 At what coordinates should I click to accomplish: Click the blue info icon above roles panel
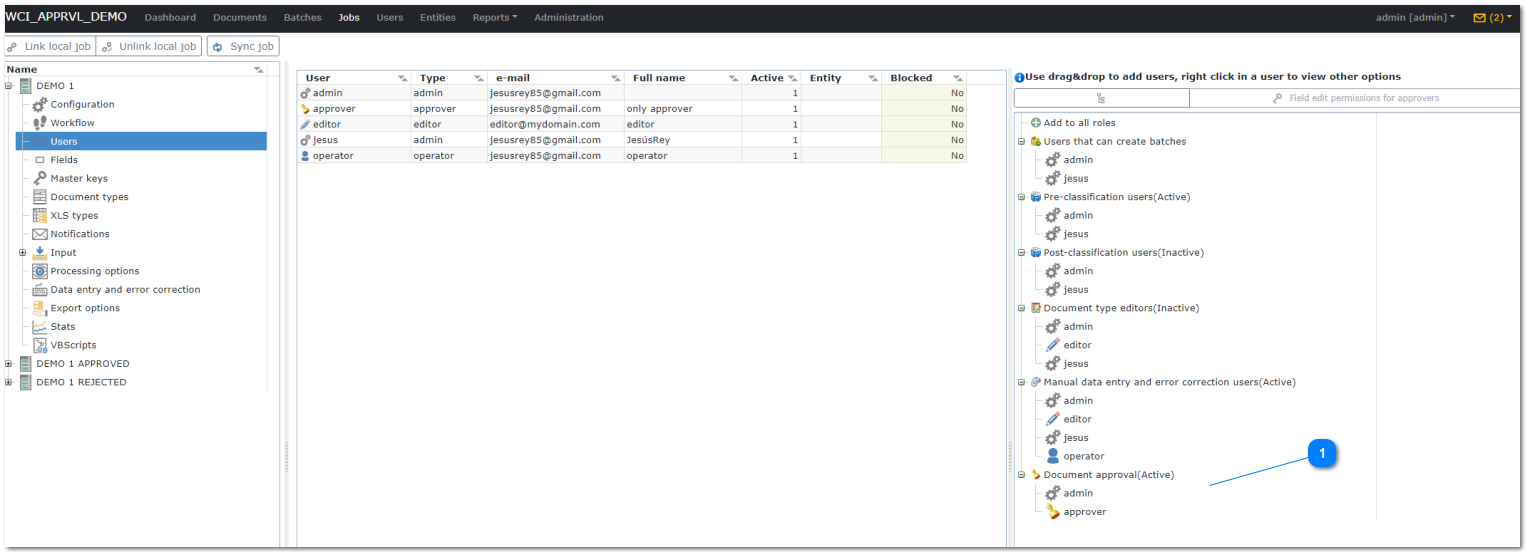[x=1019, y=77]
